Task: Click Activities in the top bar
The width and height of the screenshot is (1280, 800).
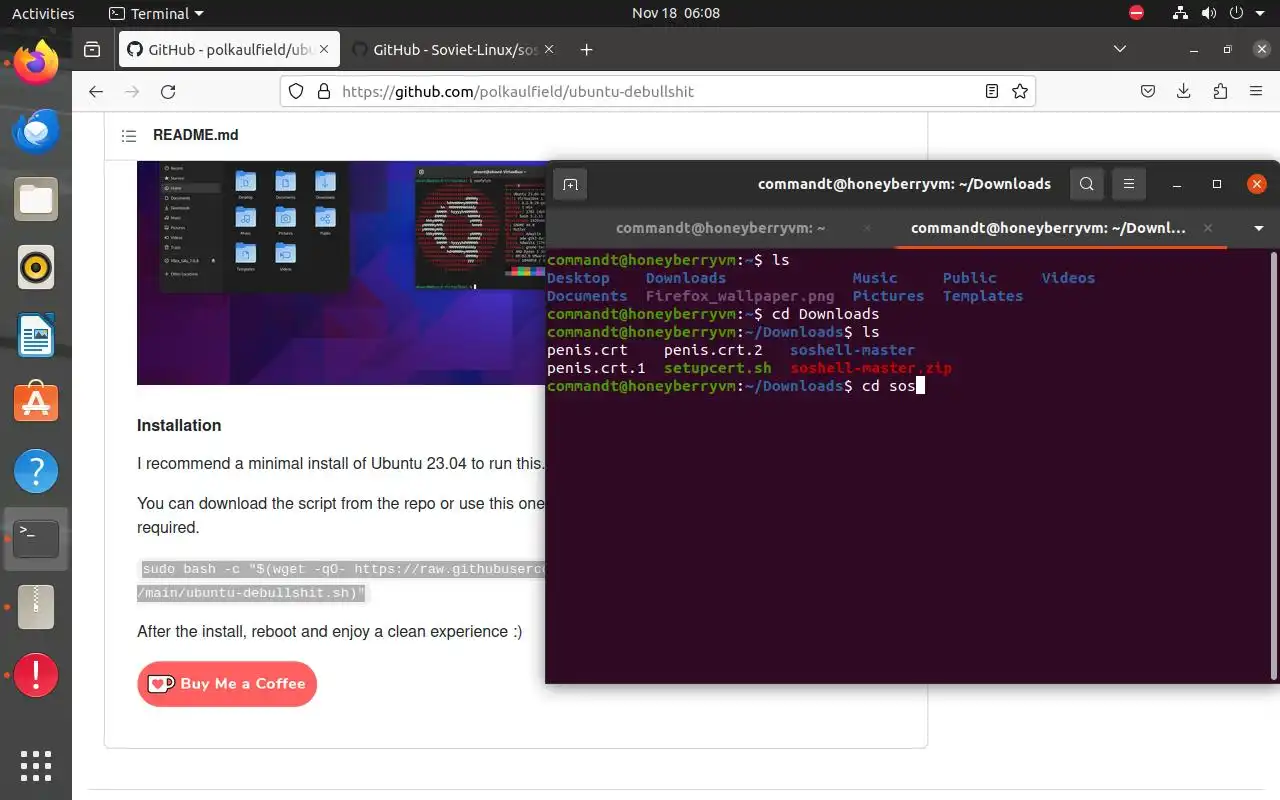Action: coord(43,13)
